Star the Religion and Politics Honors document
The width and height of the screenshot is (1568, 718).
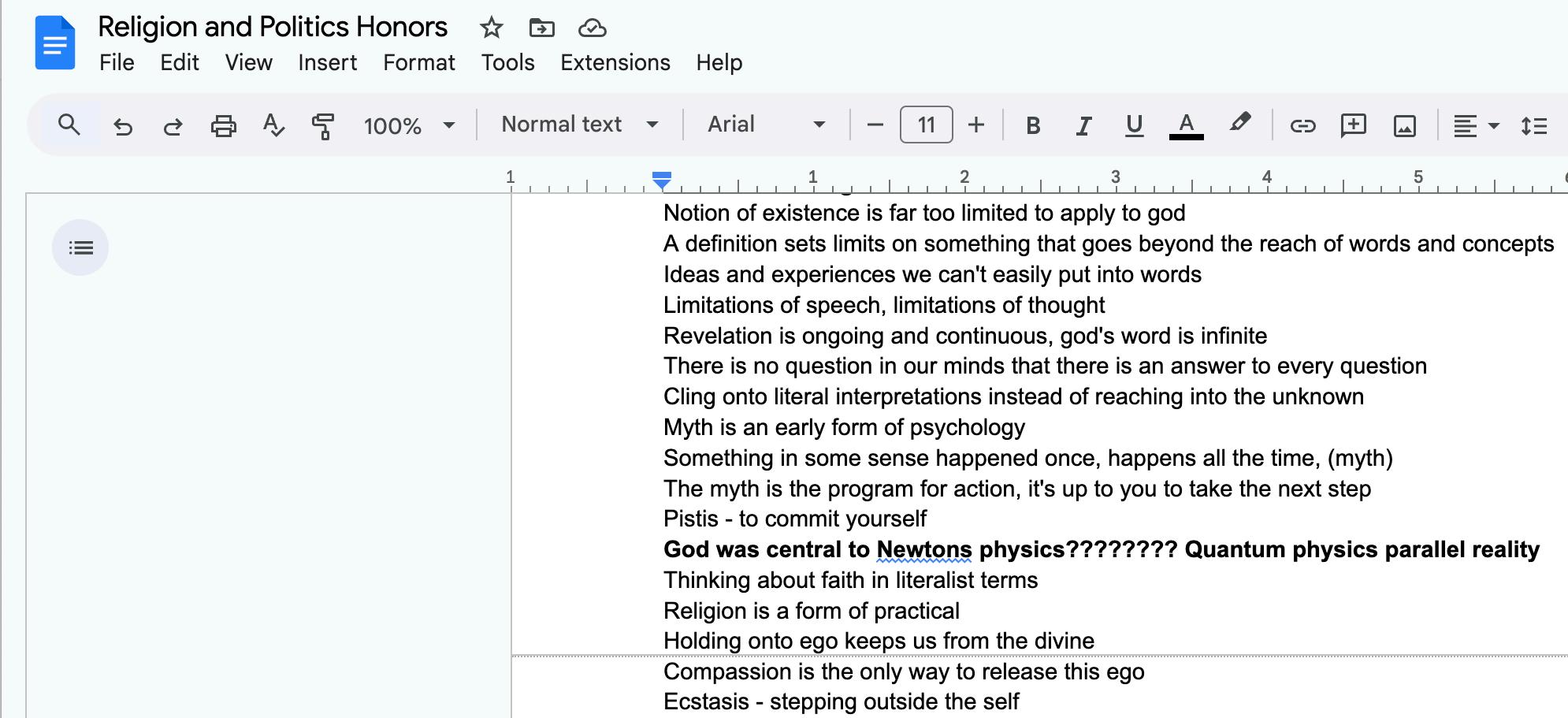[491, 28]
